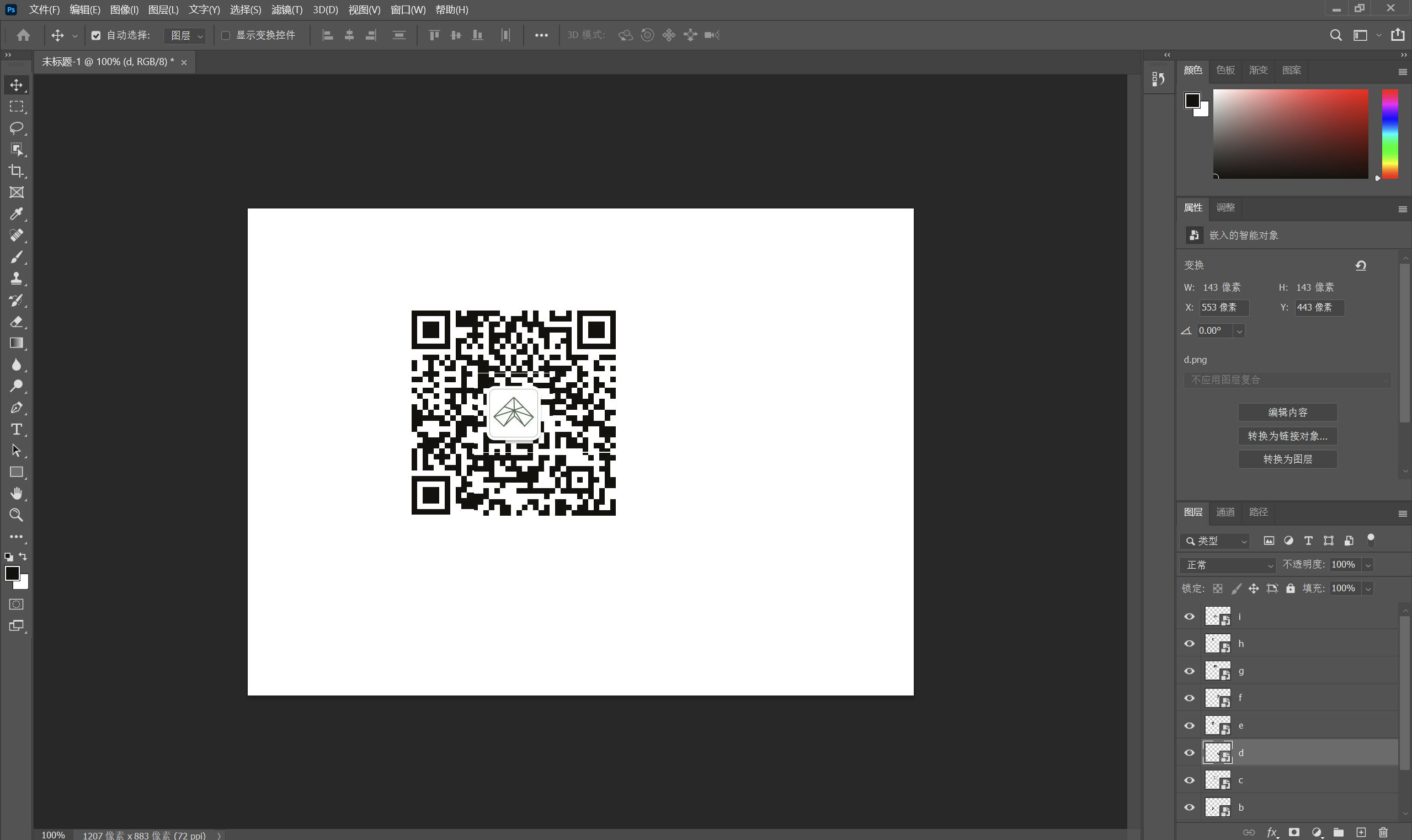Open the 滤镜(T) menu
The height and width of the screenshot is (840, 1412).
[x=286, y=9]
